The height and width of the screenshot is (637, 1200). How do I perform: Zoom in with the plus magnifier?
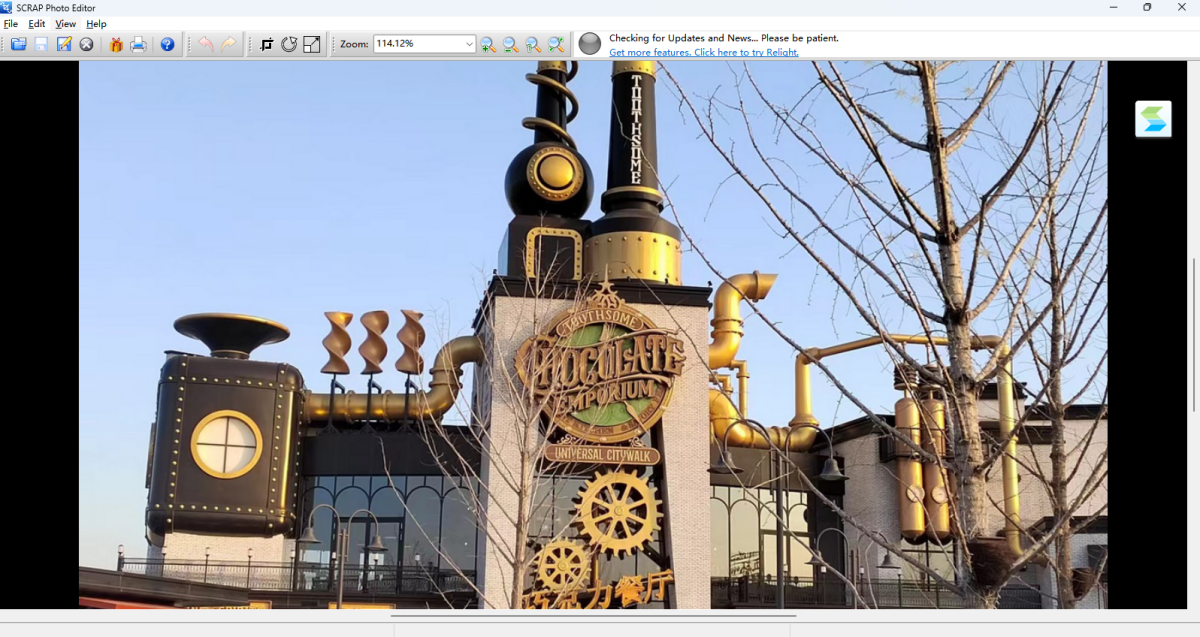488,44
